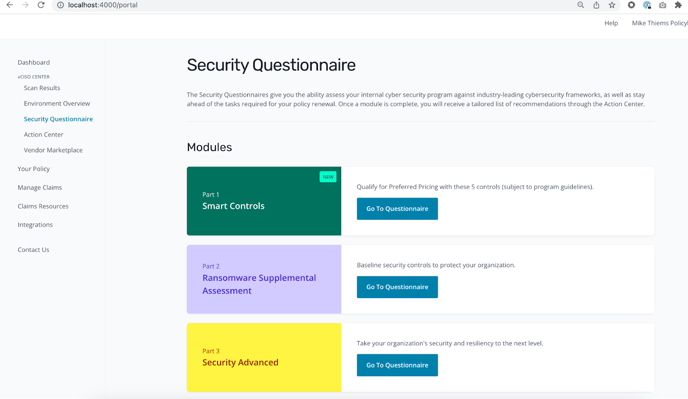
Task: Click the 'Baseline security controls' description text
Action: click(436, 265)
